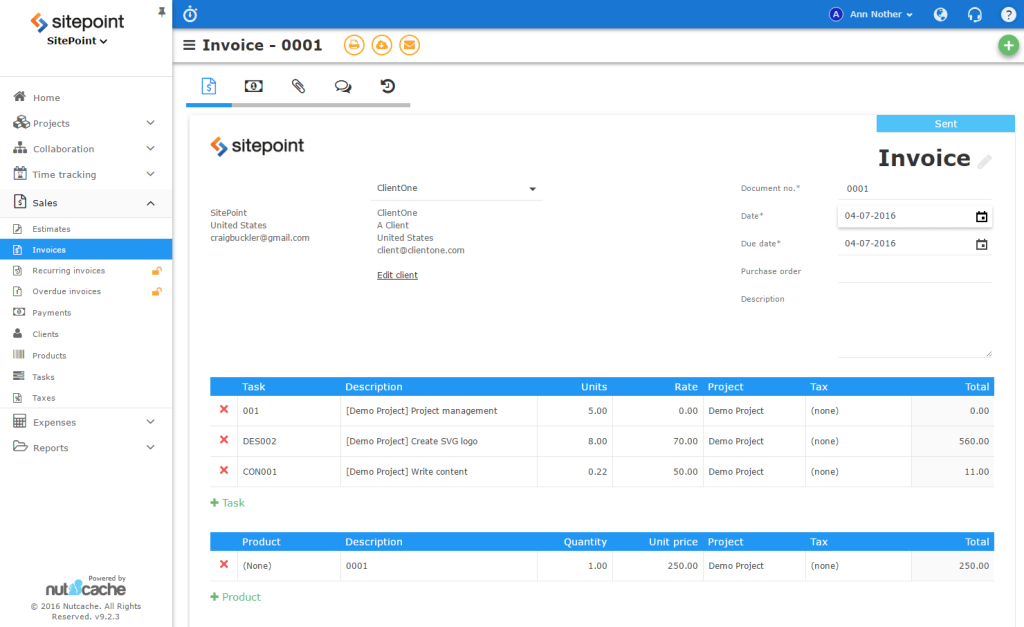Click the Edit client link
This screenshot has height=627, width=1024.
pyautogui.click(x=397, y=275)
